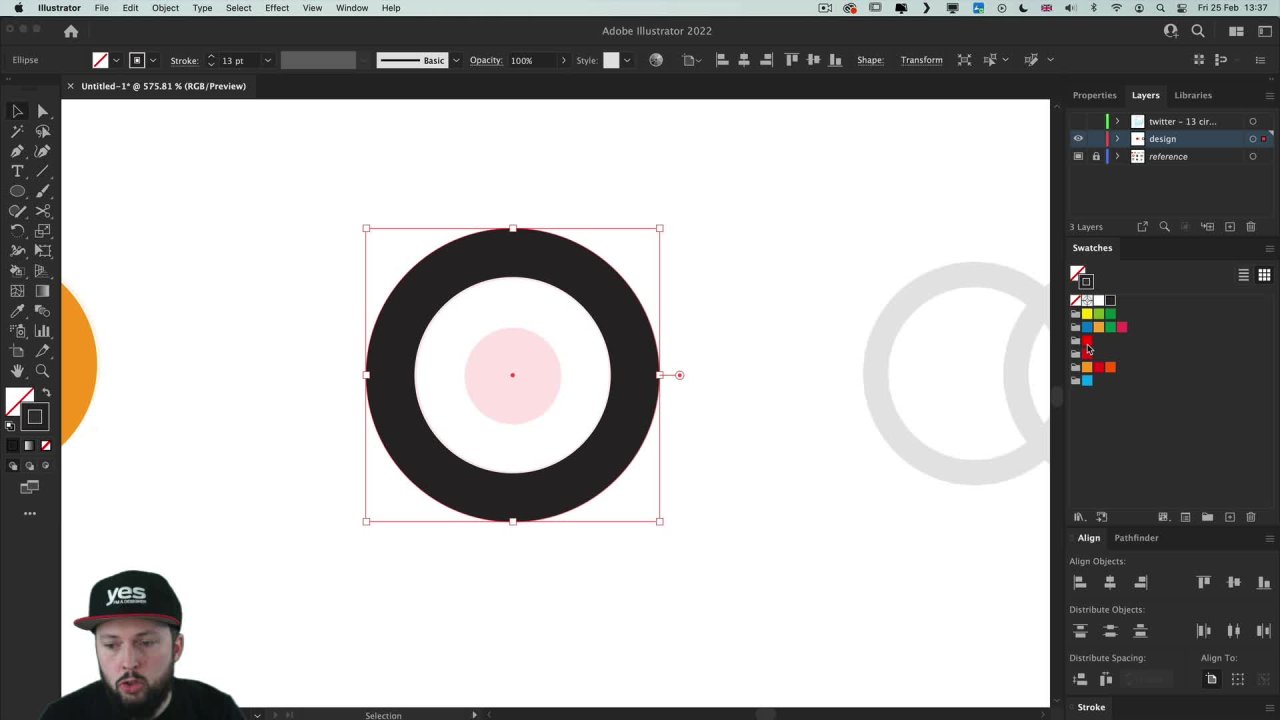Switch to the Pathfinder tab

point(1136,538)
